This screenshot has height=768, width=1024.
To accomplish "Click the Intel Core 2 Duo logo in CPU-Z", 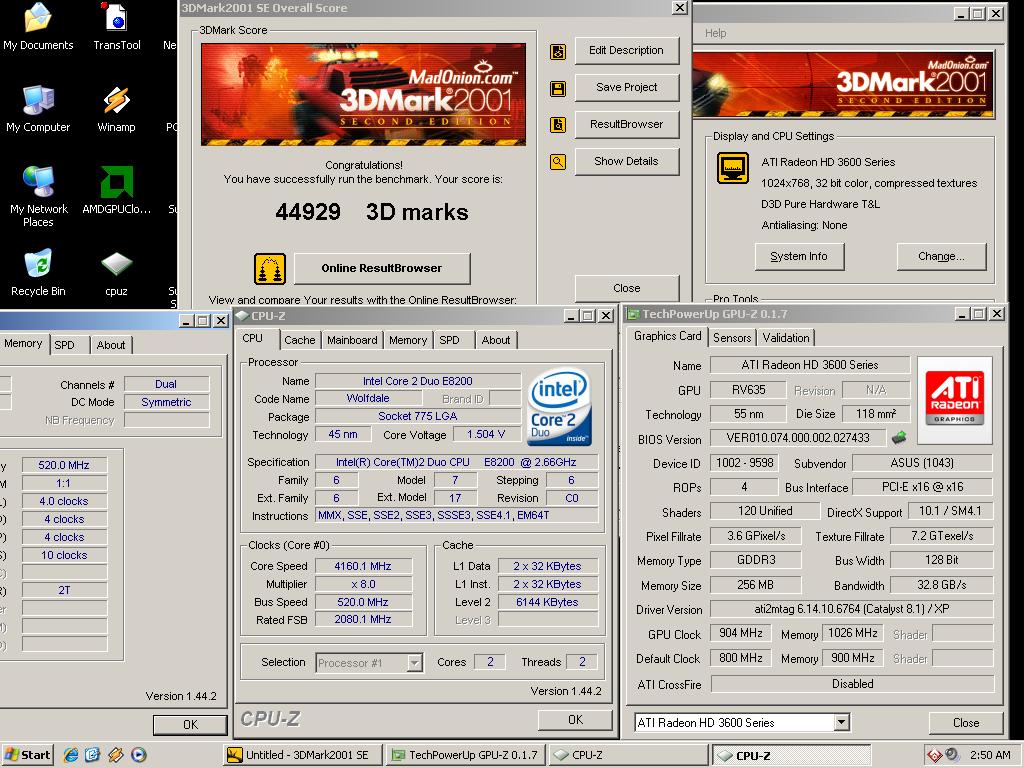I will tap(559, 408).
